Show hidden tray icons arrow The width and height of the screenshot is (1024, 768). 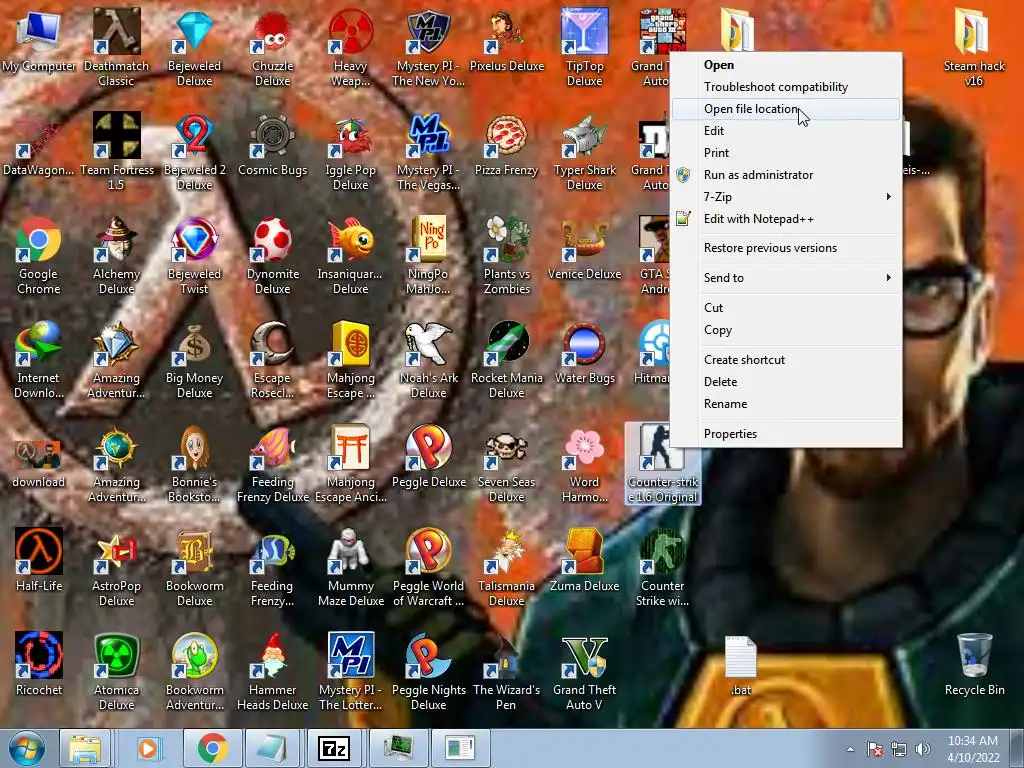[x=850, y=749]
